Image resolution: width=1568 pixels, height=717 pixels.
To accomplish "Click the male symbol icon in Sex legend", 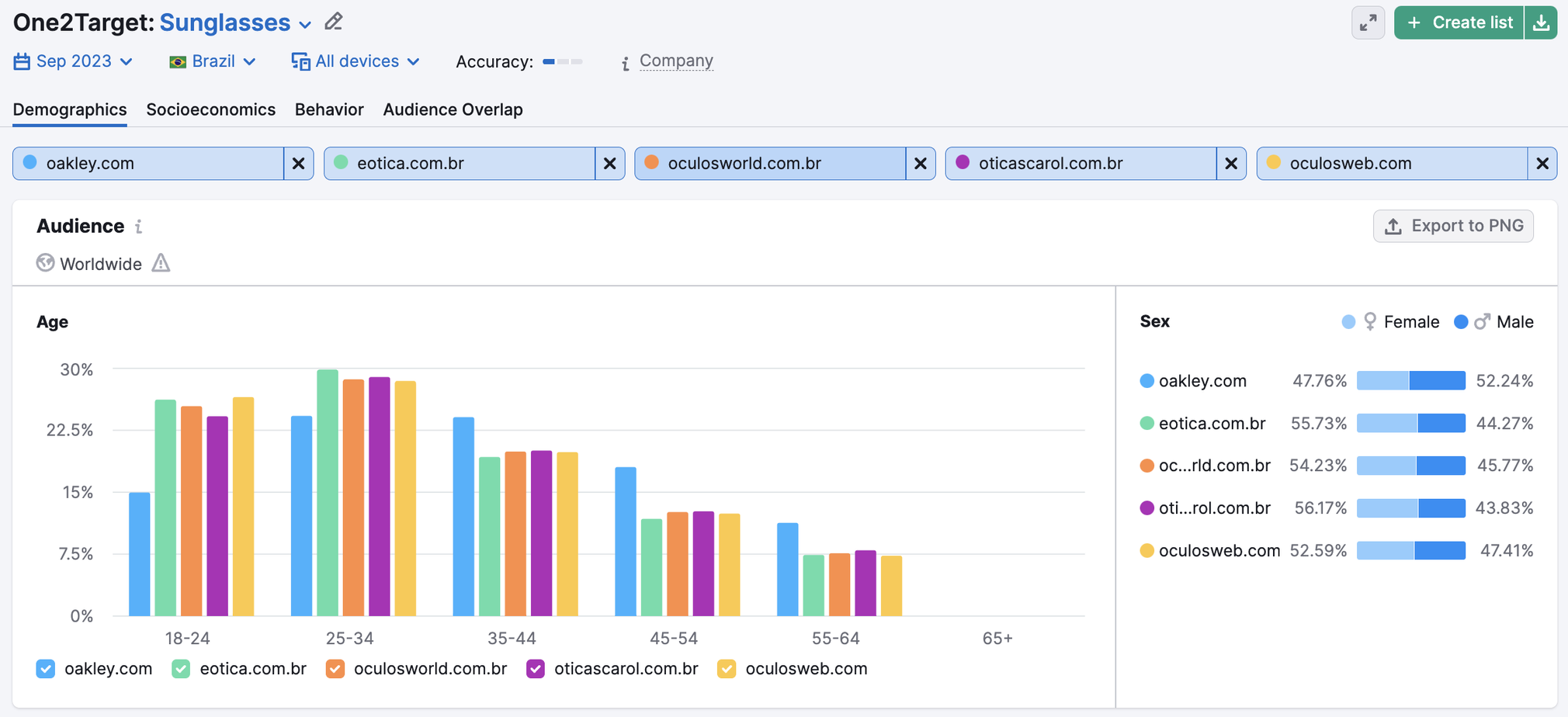I will [1482, 321].
